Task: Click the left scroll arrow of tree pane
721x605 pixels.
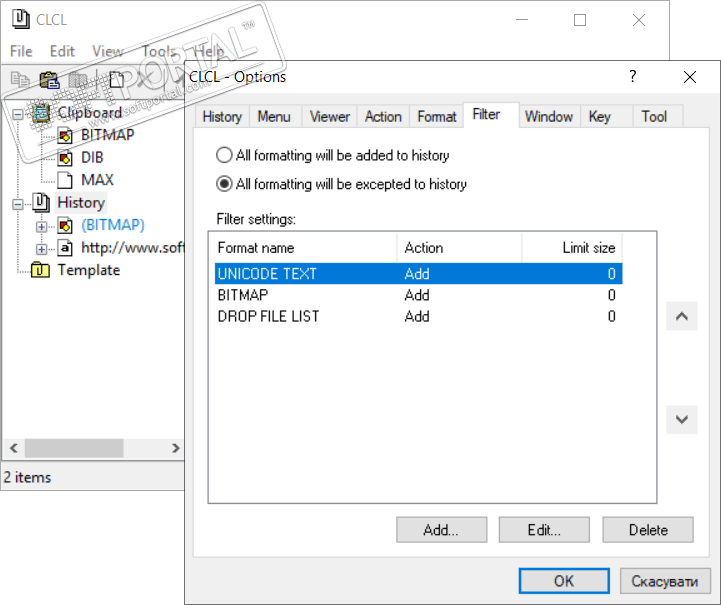Action: 14,448
